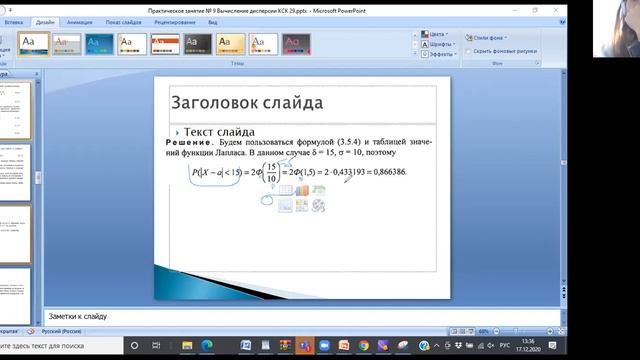
Task: Insert SmartArt via slide placeholder icon
Action: point(318,191)
